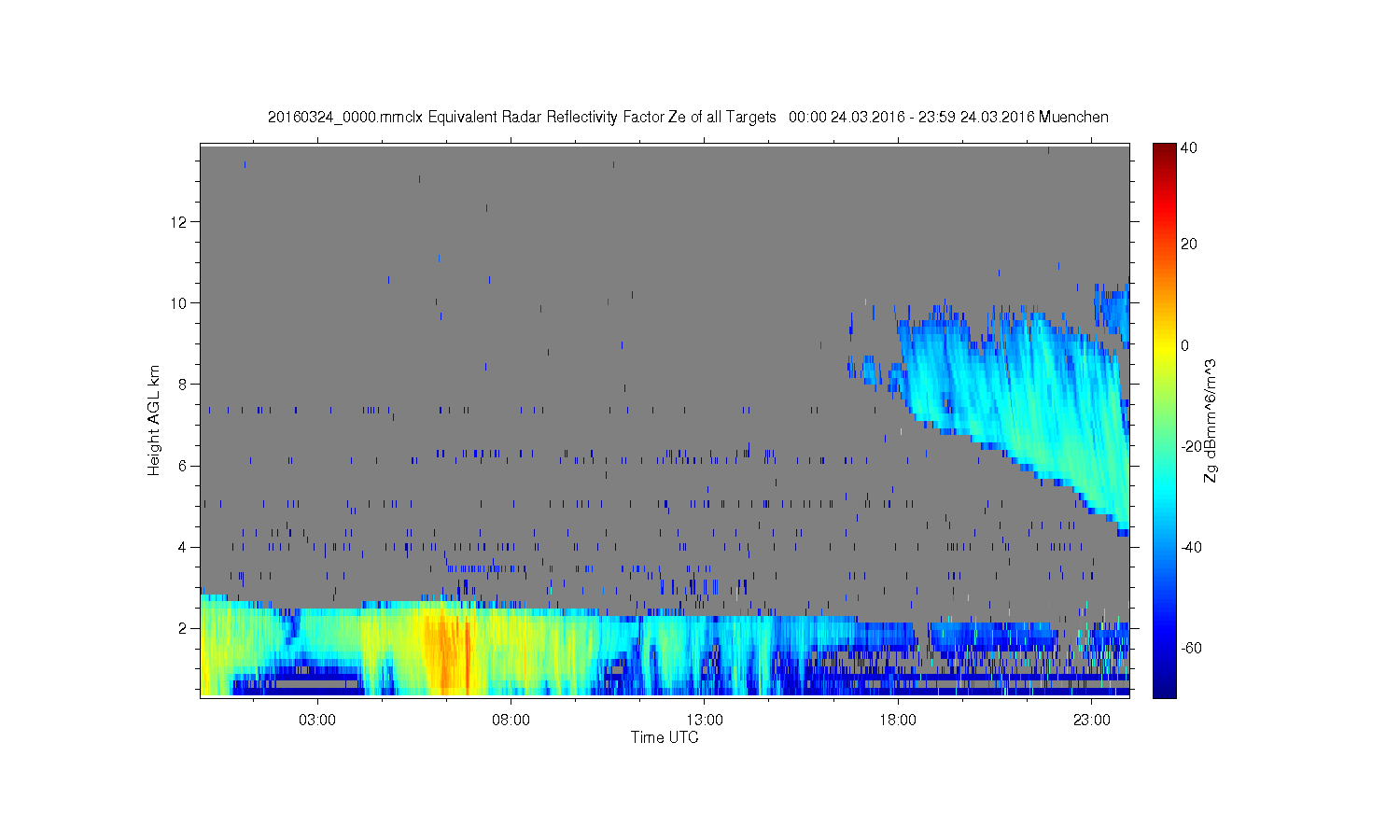The image size is (1400, 840).
Task: Click the word 'Muenchen' in the title
Action: click(x=1073, y=117)
